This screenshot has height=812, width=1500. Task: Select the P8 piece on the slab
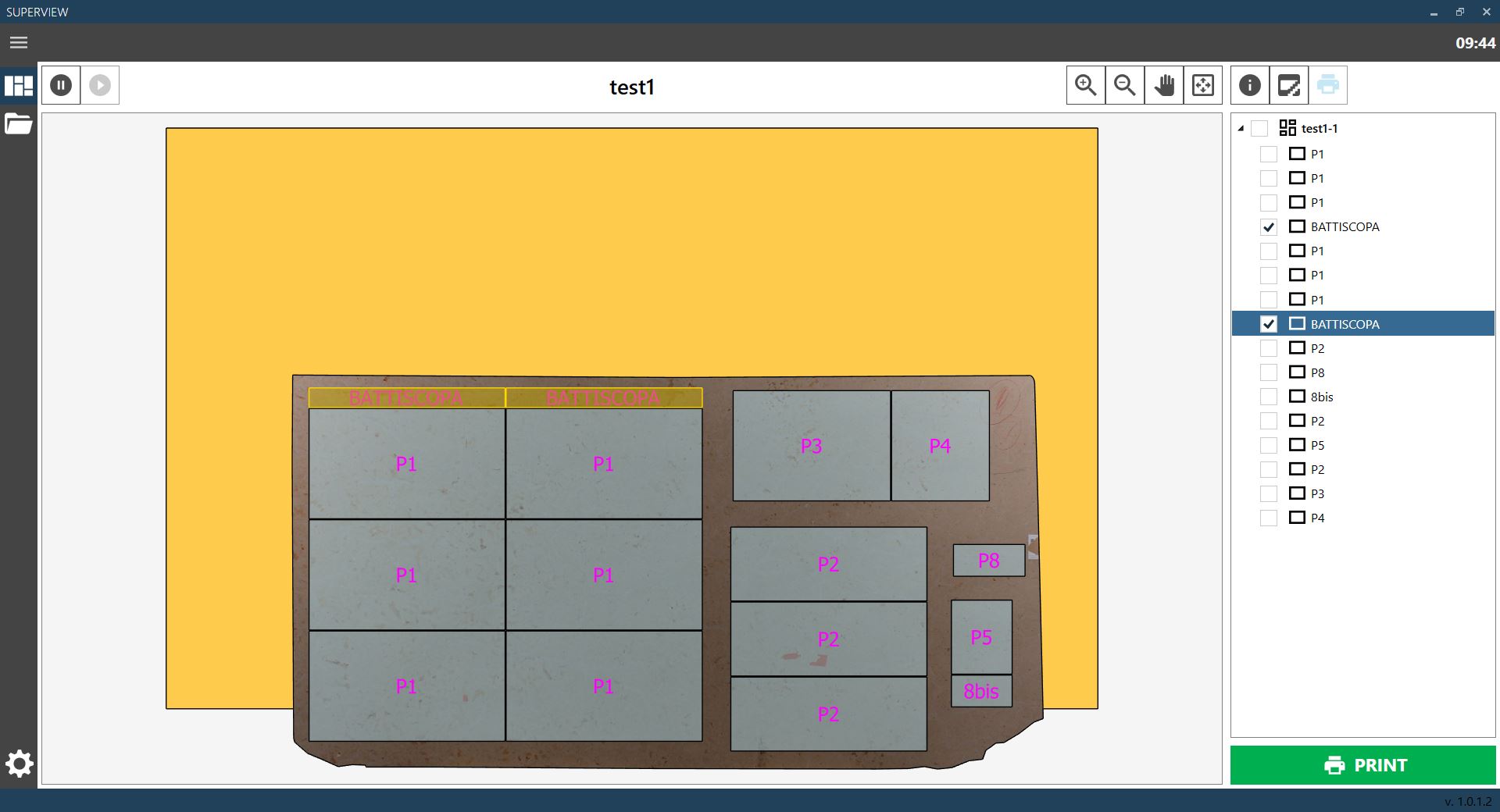989,561
